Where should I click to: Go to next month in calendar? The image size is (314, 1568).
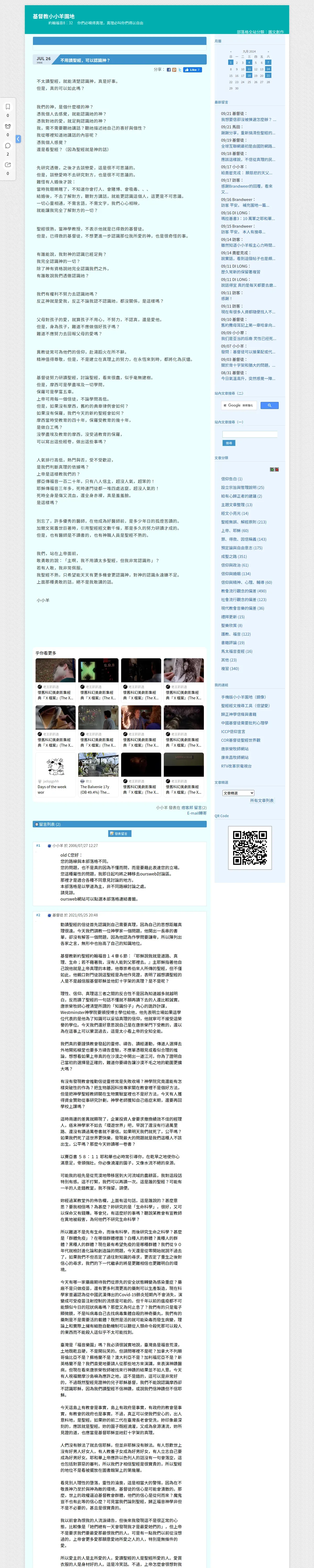pyautogui.click(x=268, y=52)
